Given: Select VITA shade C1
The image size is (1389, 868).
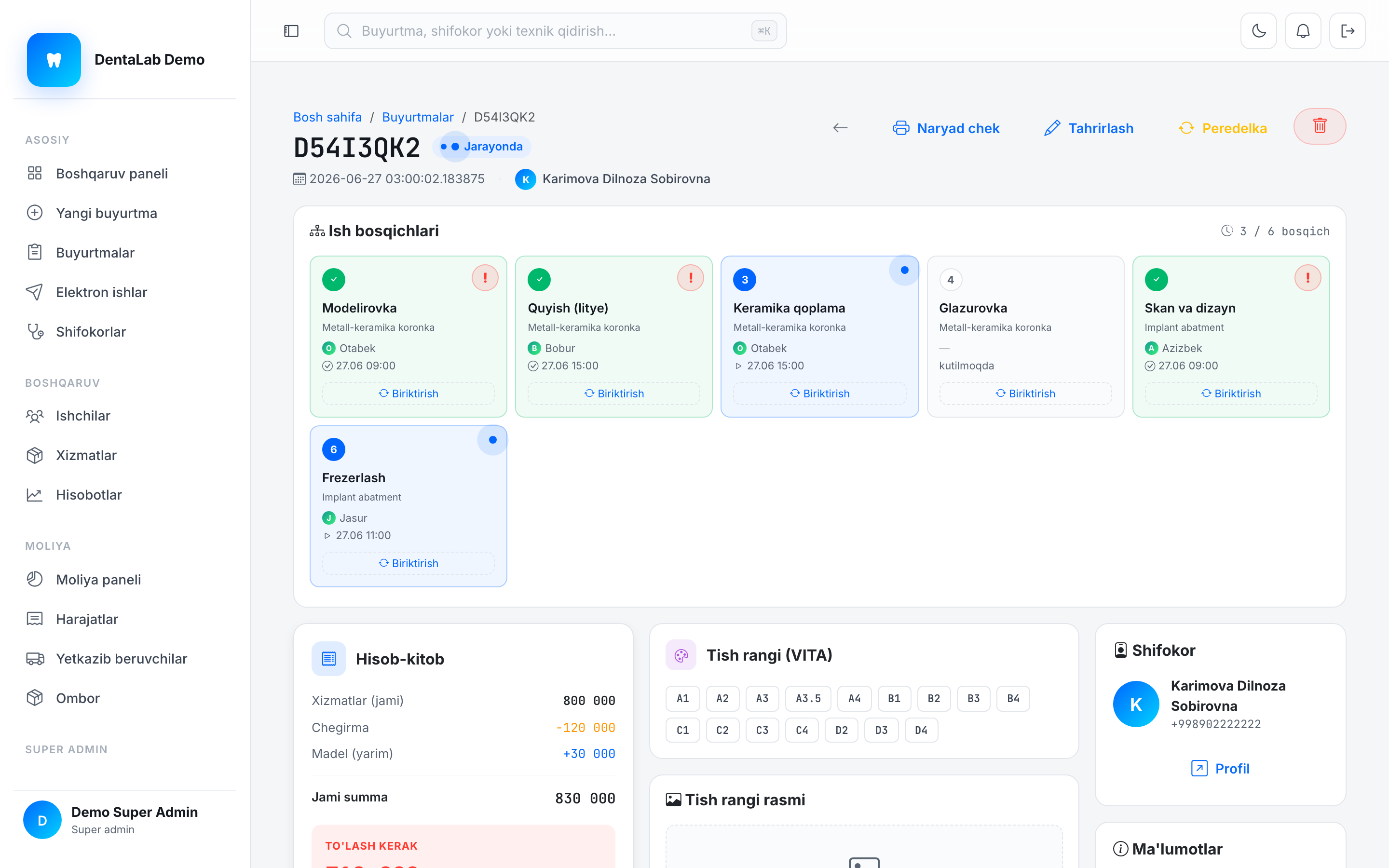Looking at the screenshot, I should point(682,730).
